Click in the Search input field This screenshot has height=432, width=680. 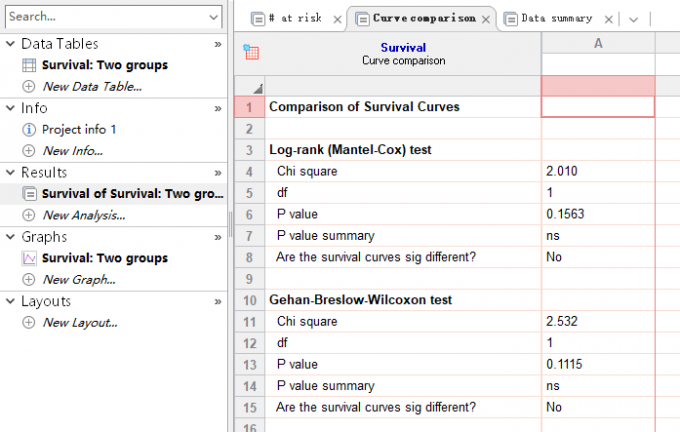point(106,16)
